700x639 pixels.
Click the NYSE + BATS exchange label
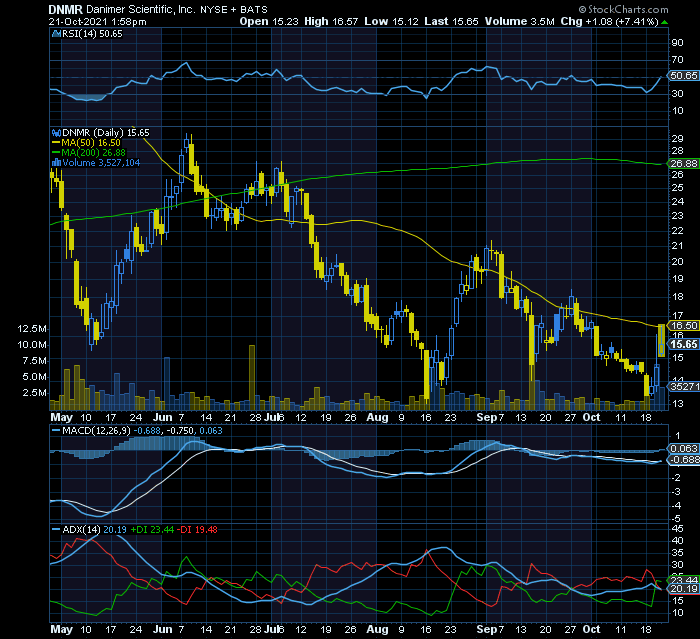pyautogui.click(x=233, y=9)
